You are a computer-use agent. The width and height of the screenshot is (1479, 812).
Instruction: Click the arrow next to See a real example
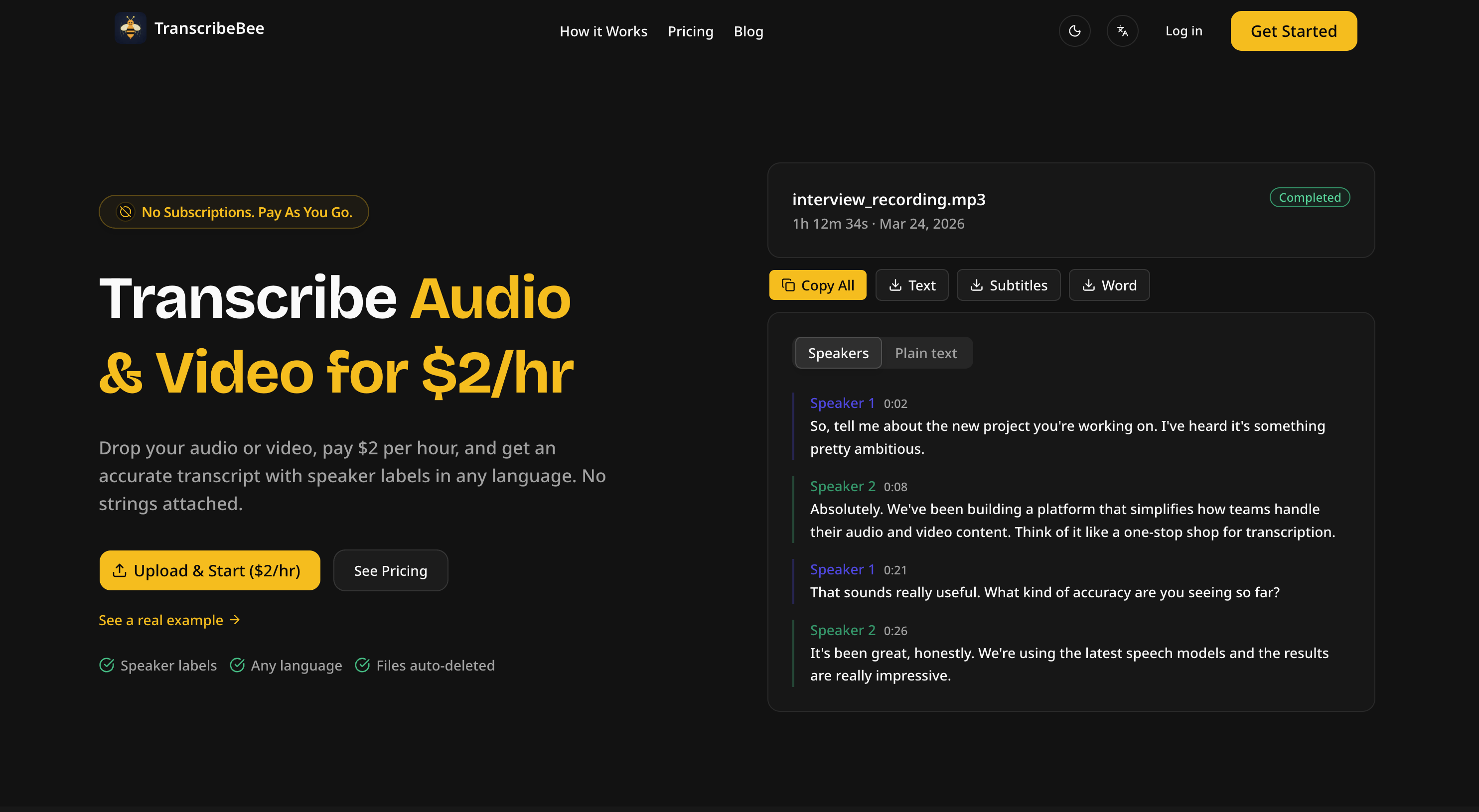[235, 620]
